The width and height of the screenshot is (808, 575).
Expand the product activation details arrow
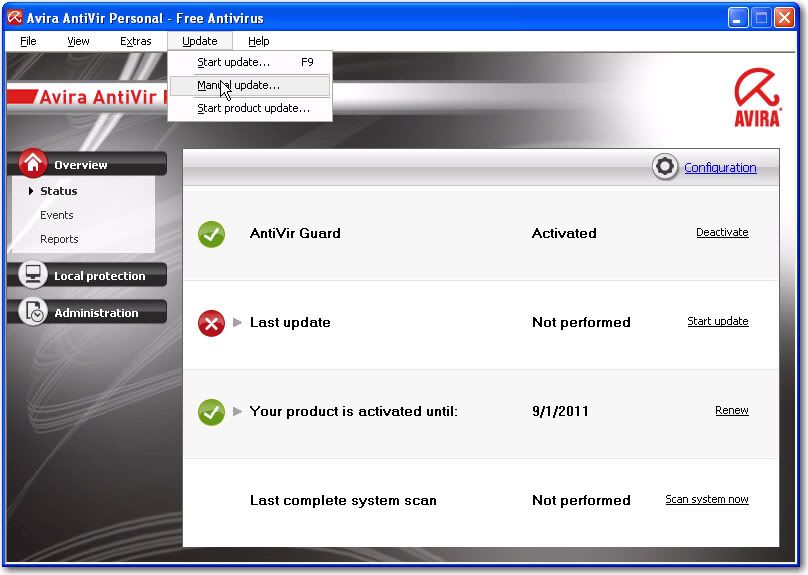237,411
